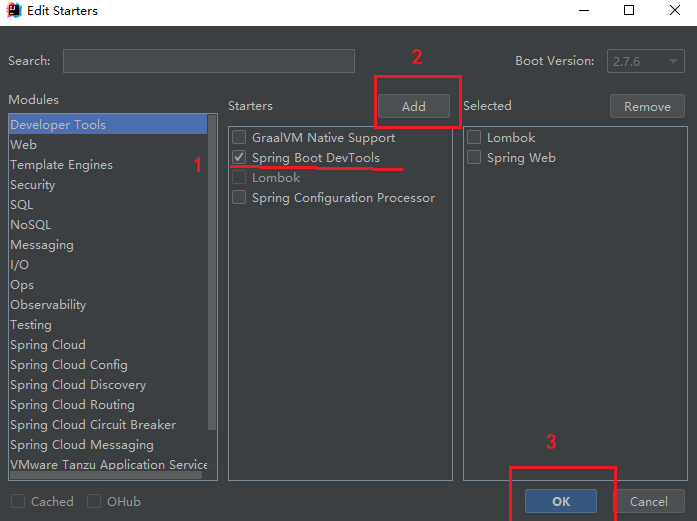The image size is (697, 521).
Task: Click the Spring Boot DevTools label
Action: [316, 158]
